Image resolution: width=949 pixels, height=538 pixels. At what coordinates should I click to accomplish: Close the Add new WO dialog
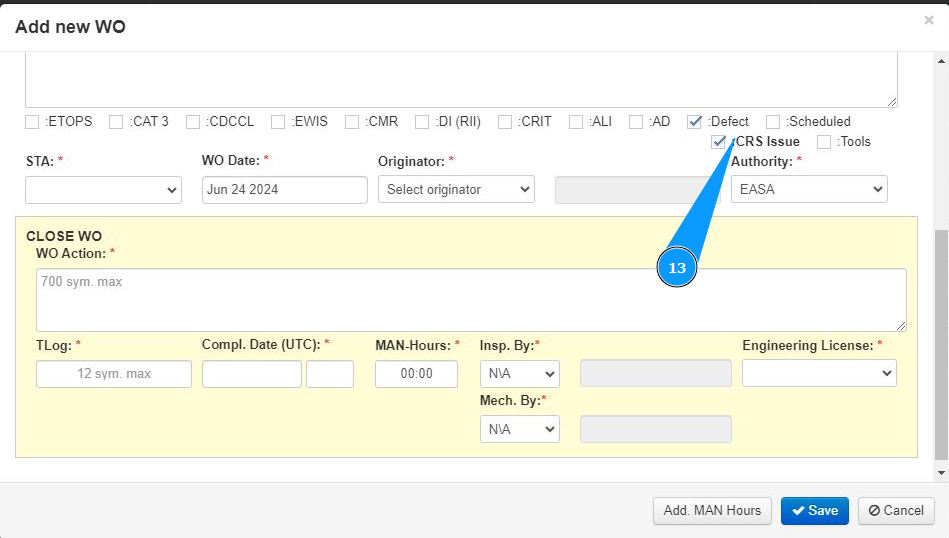(x=929, y=20)
